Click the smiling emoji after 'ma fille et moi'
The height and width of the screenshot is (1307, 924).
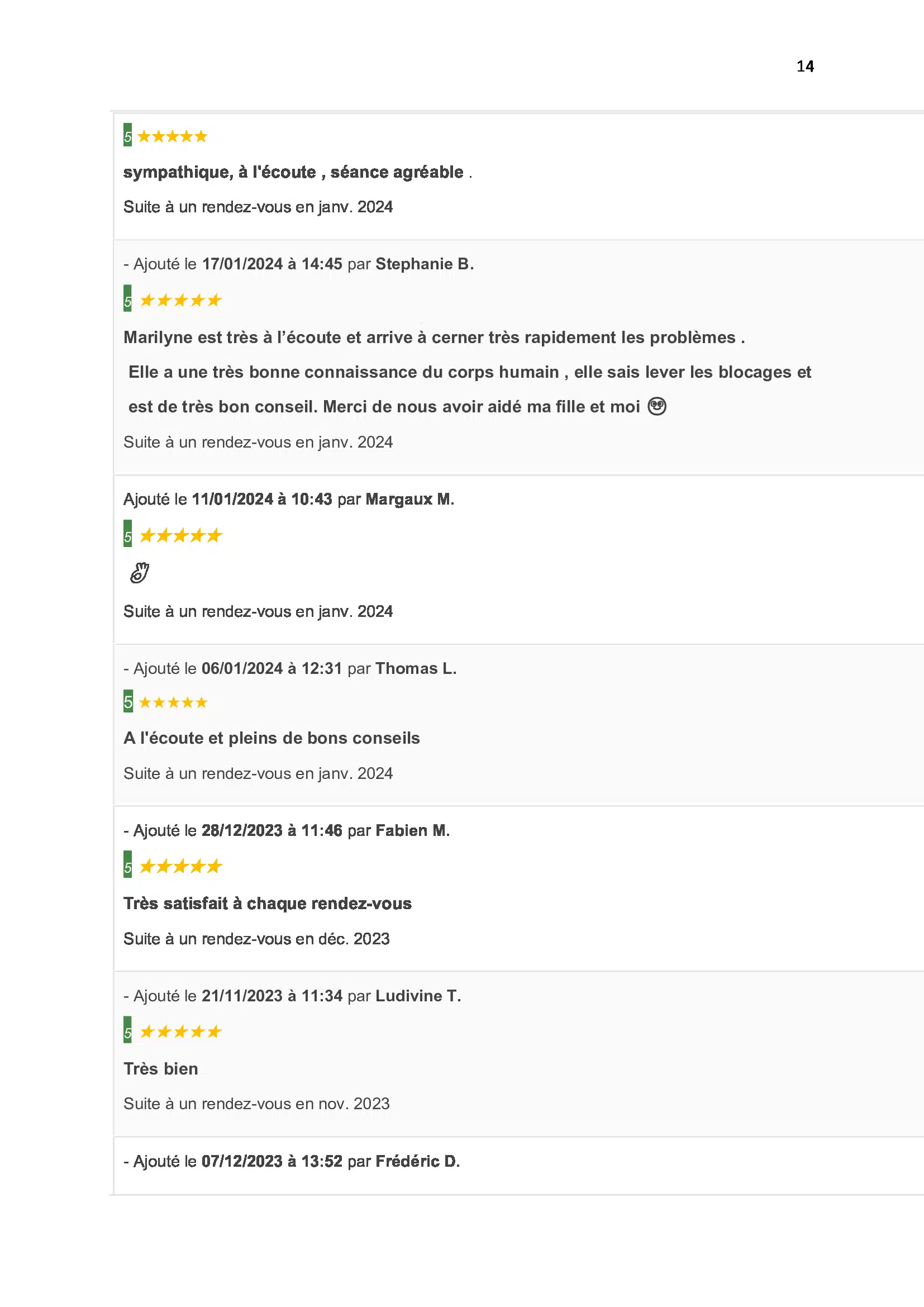(x=656, y=406)
